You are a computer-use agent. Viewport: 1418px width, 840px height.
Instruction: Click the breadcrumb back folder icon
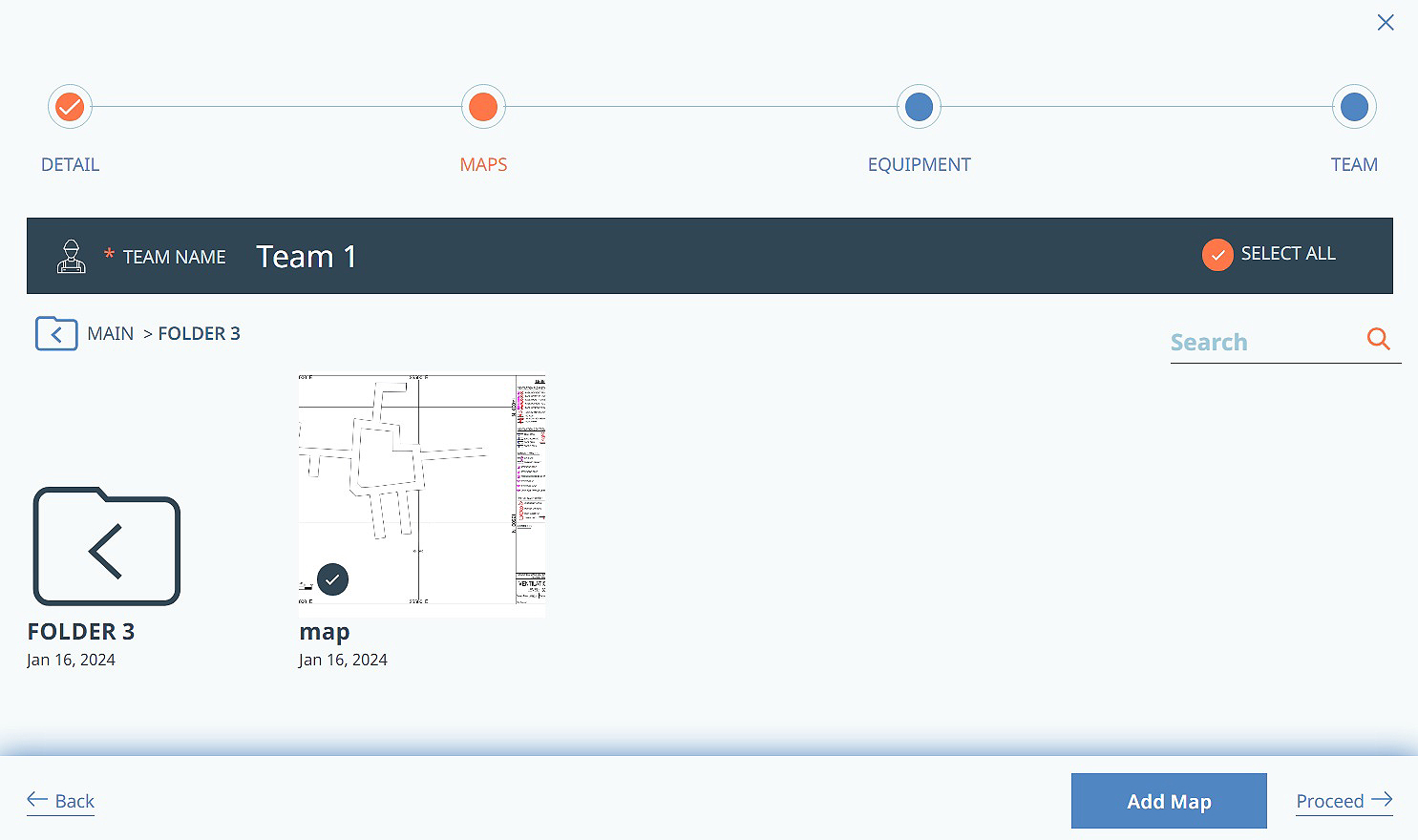(x=56, y=334)
